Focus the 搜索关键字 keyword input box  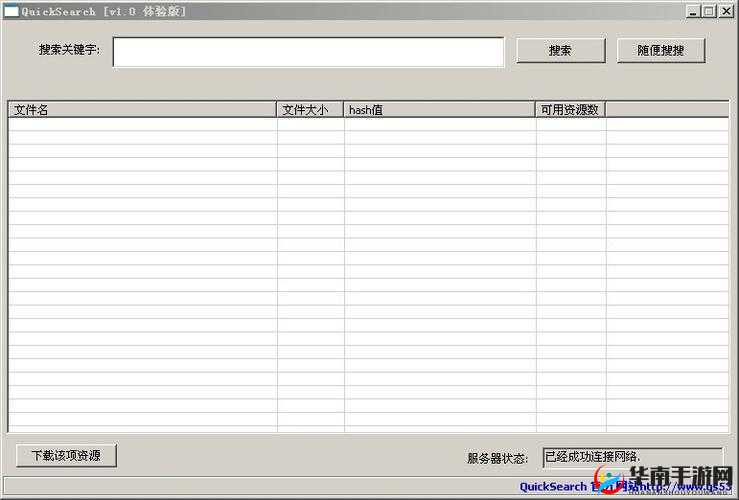[x=308, y=52]
